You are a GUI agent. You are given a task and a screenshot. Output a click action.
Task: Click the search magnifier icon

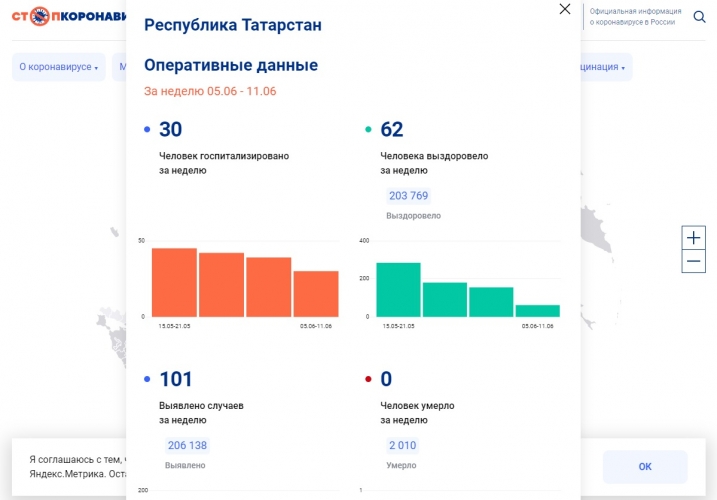[x=699, y=16]
